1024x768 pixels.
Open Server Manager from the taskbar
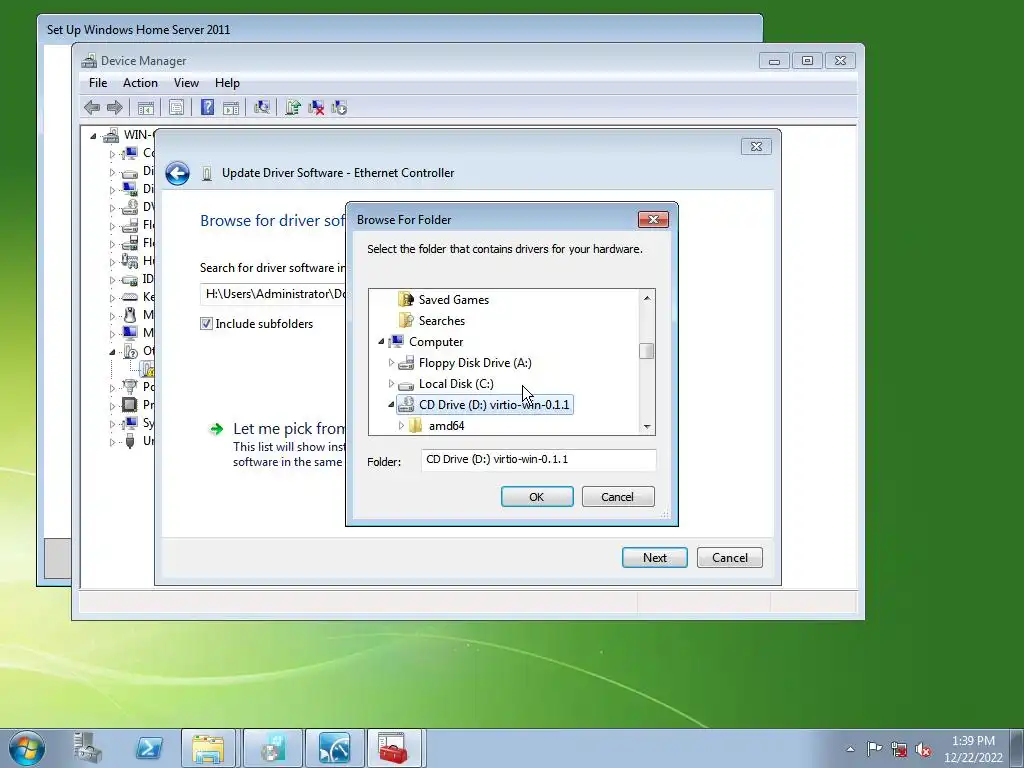point(88,748)
